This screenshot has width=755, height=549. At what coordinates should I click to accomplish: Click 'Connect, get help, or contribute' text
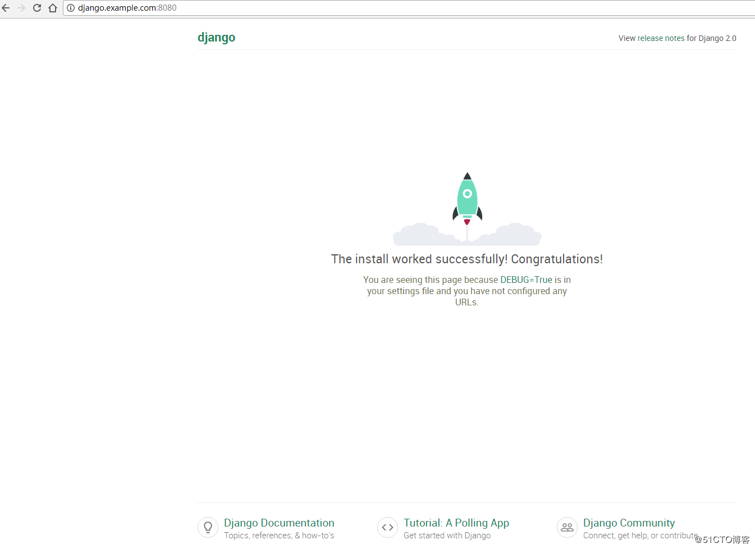640,536
